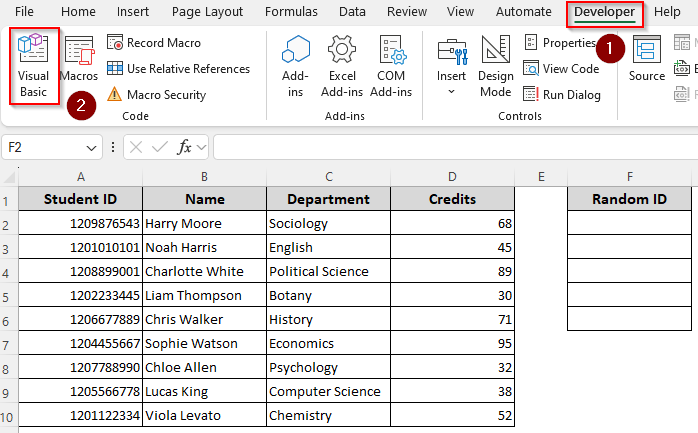
Task: Switch to the Formulas tab
Action: coord(291,12)
